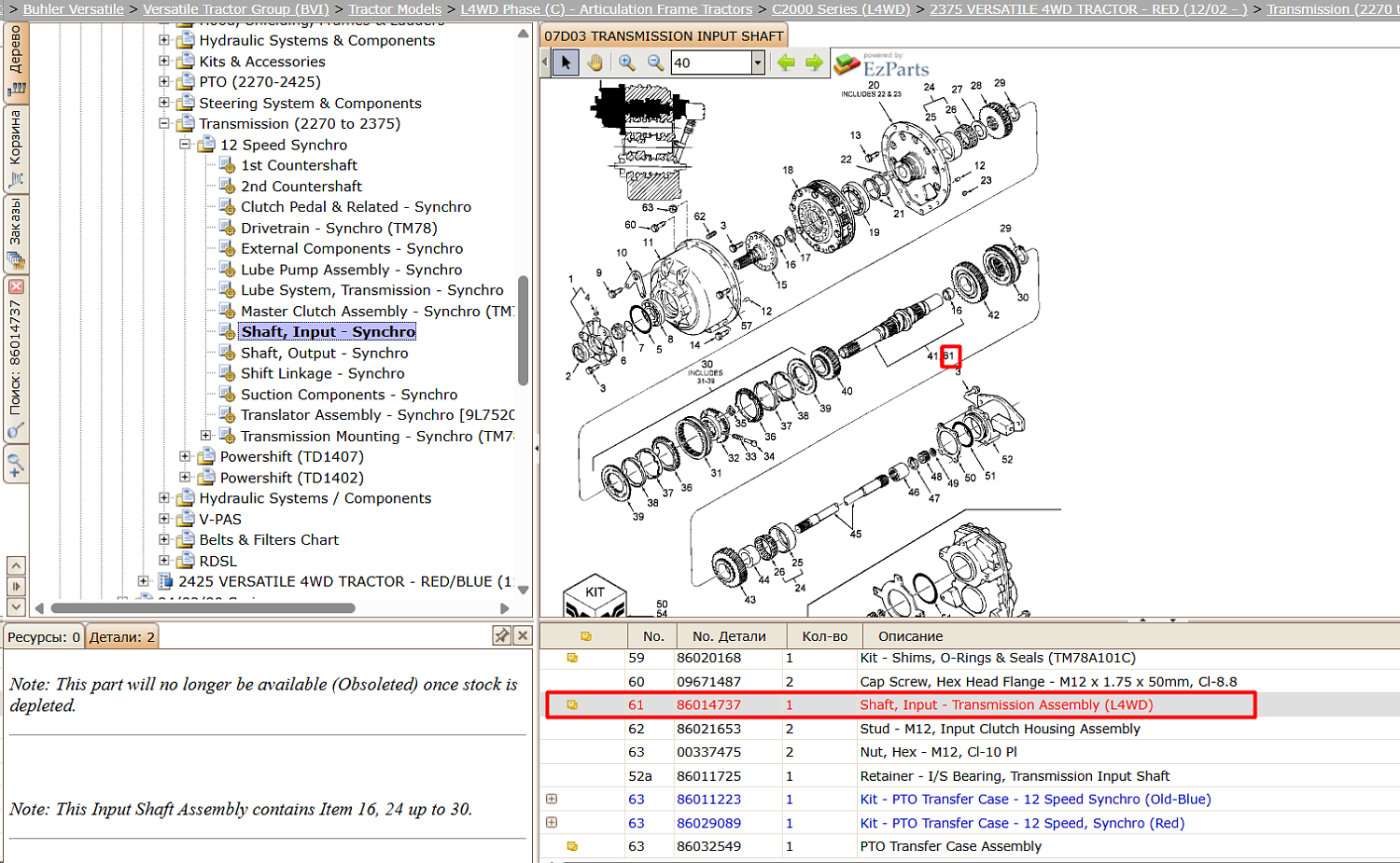
Task: Close the search 86014737 side tab
Action: 16,286
